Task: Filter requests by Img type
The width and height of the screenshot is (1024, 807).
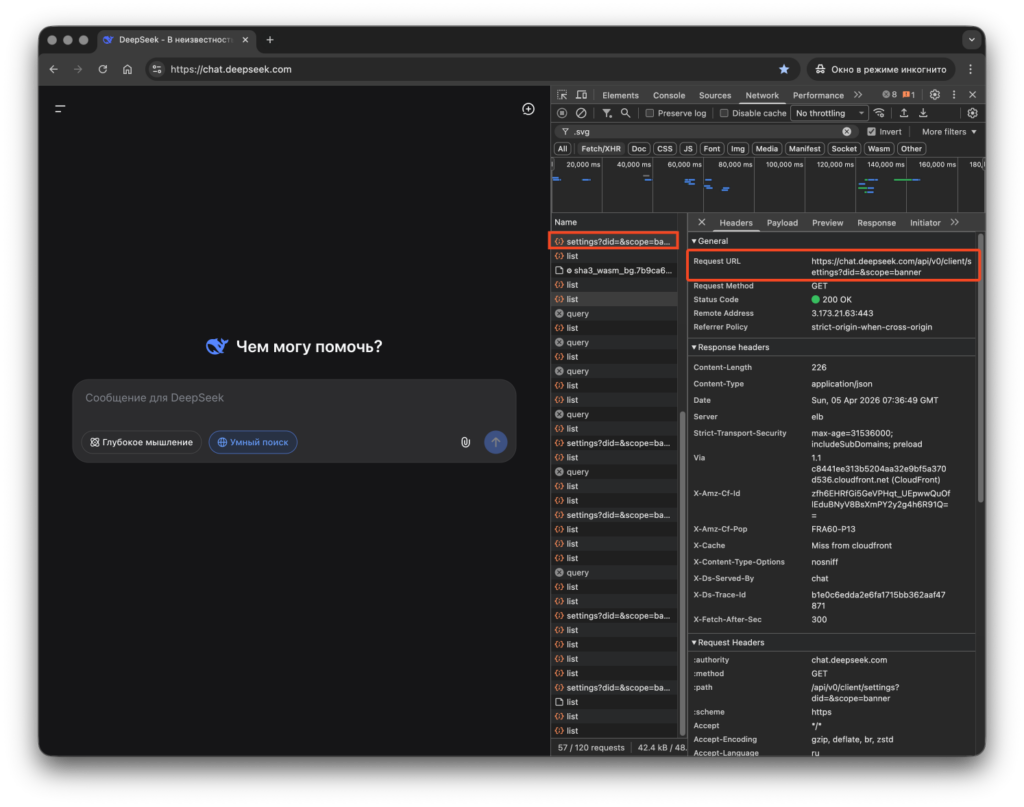Action: 737,149
